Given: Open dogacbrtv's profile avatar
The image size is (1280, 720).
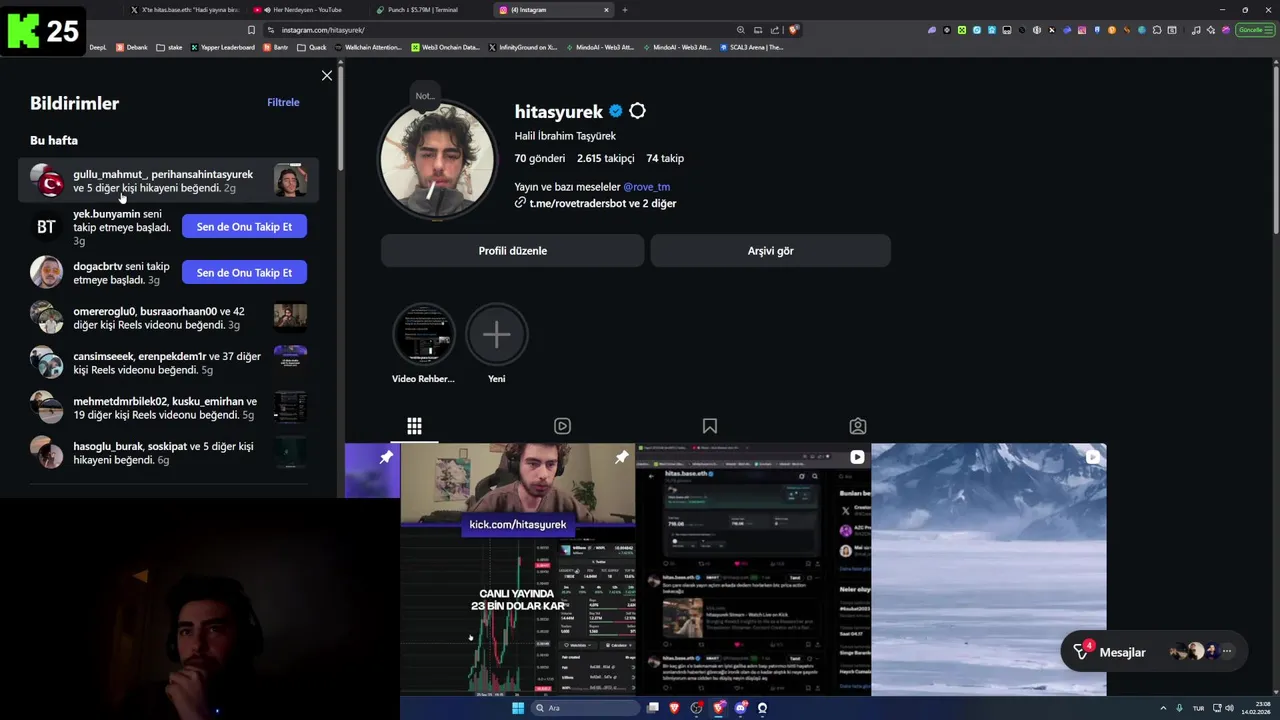Looking at the screenshot, I should pos(46,272).
